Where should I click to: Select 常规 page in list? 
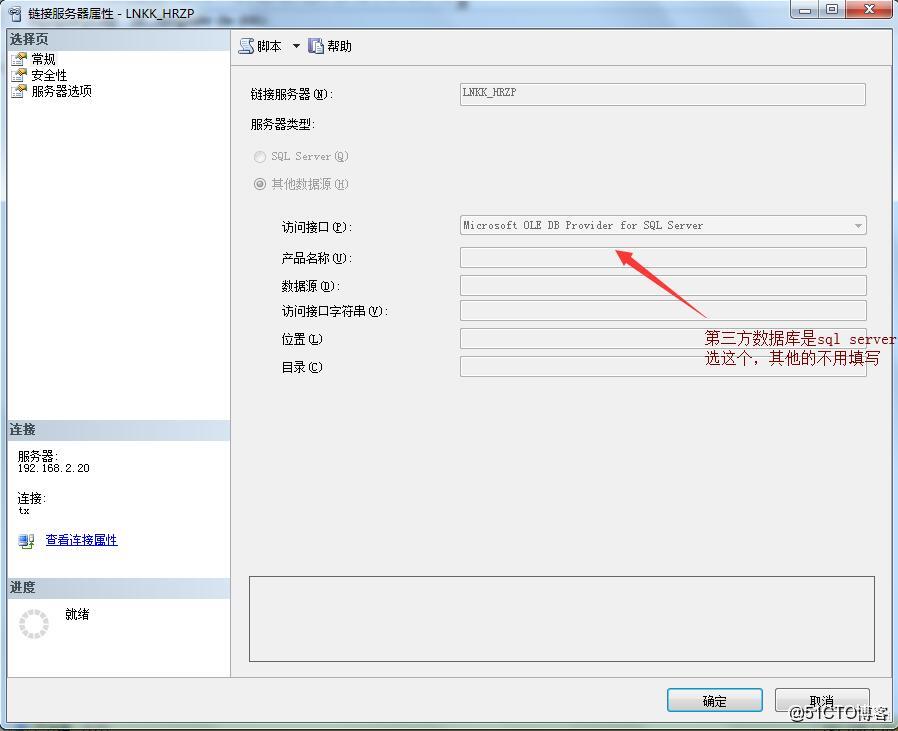click(x=44, y=59)
